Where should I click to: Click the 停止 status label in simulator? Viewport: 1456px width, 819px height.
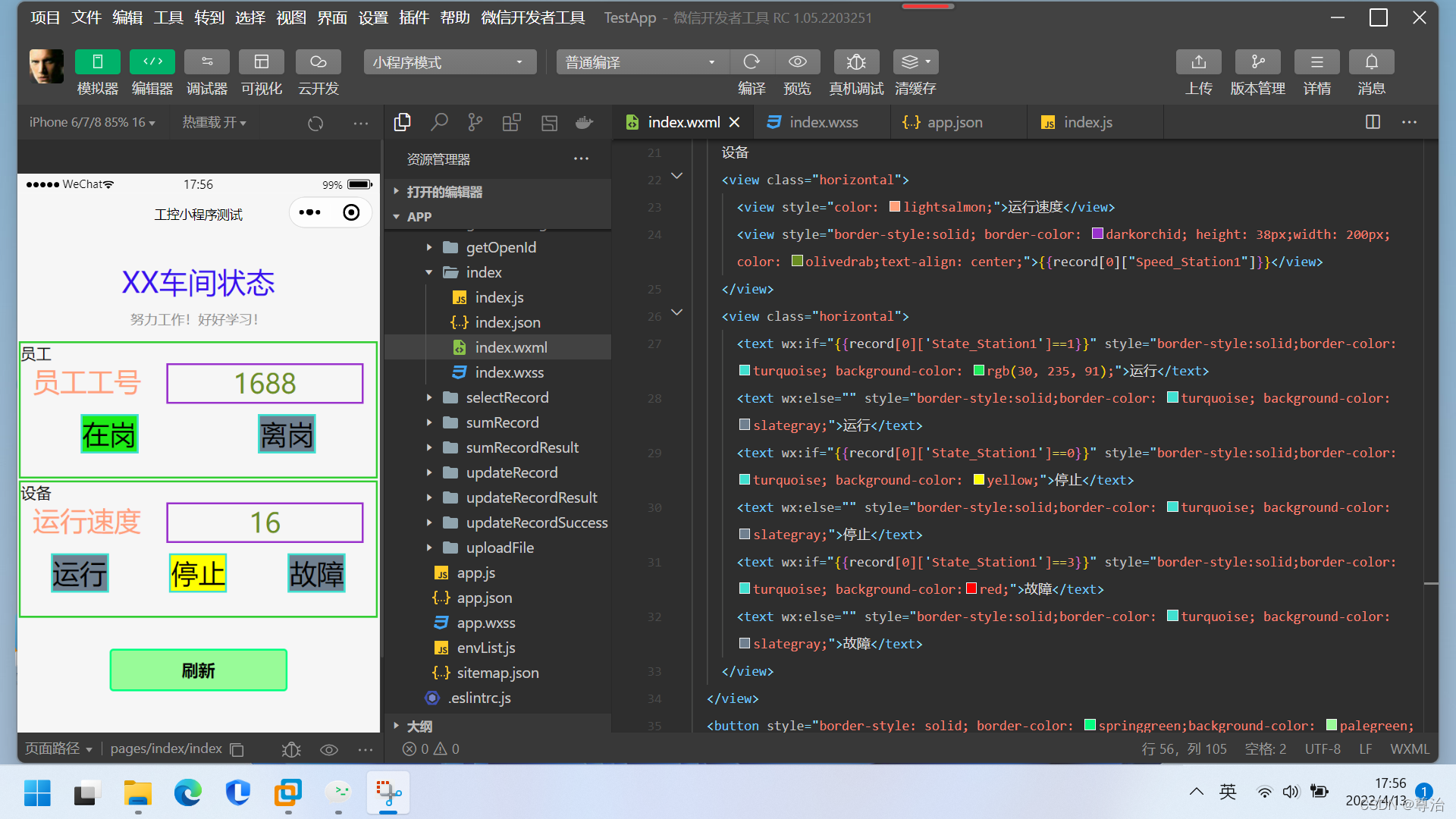pos(198,573)
